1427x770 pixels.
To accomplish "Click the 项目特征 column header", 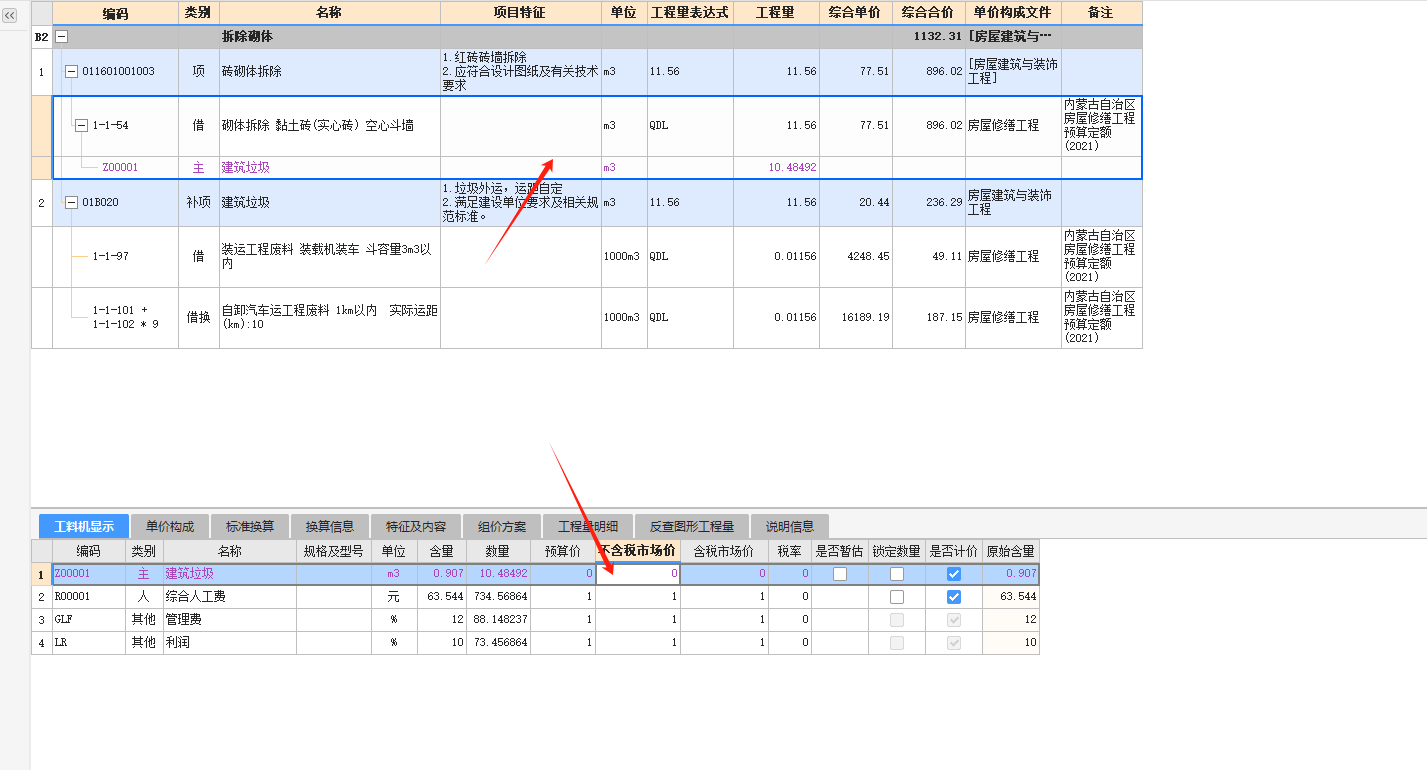I will (520, 13).
